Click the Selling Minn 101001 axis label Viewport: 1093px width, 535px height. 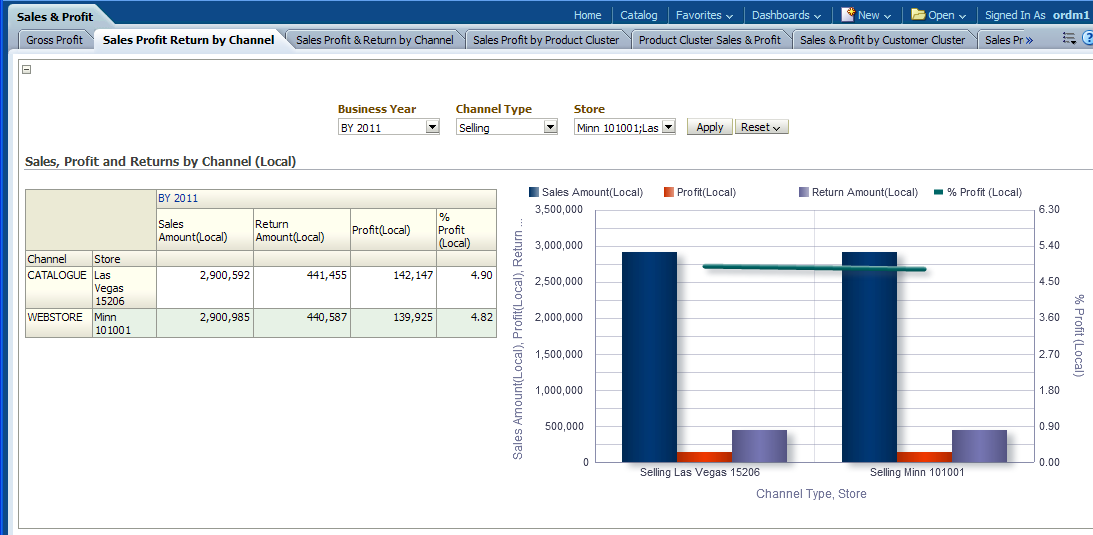point(917,472)
